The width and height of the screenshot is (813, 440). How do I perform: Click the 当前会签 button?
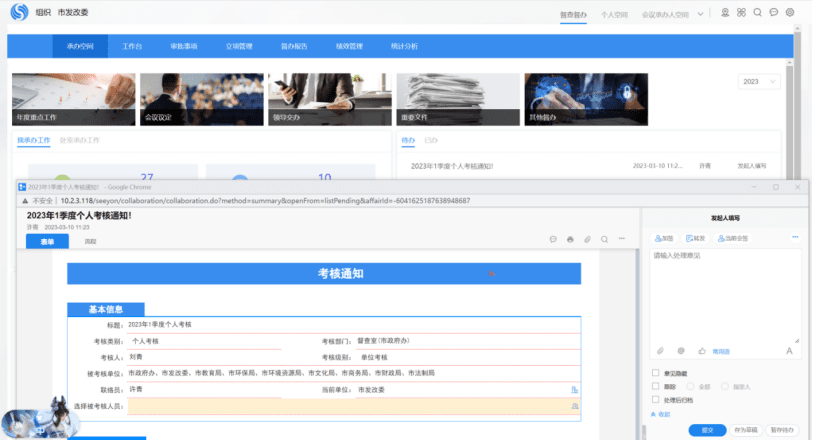[733, 238]
